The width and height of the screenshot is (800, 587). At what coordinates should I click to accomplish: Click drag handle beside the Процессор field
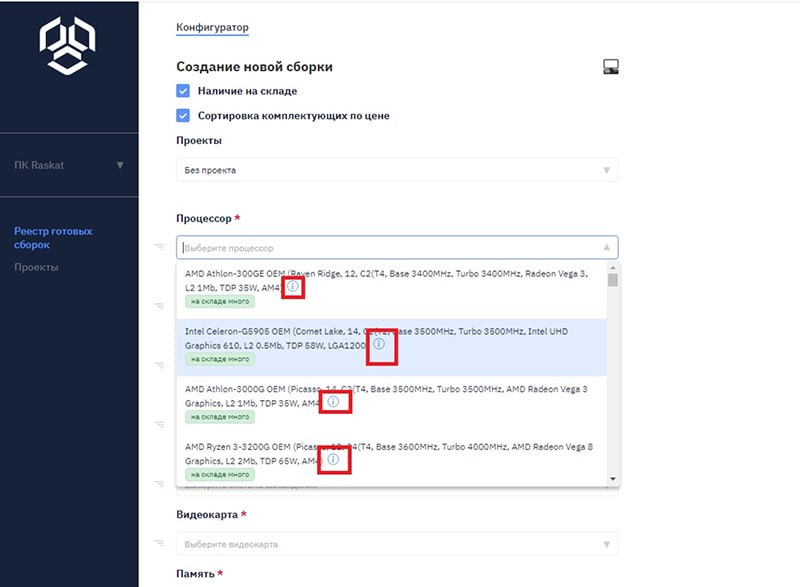(158, 247)
